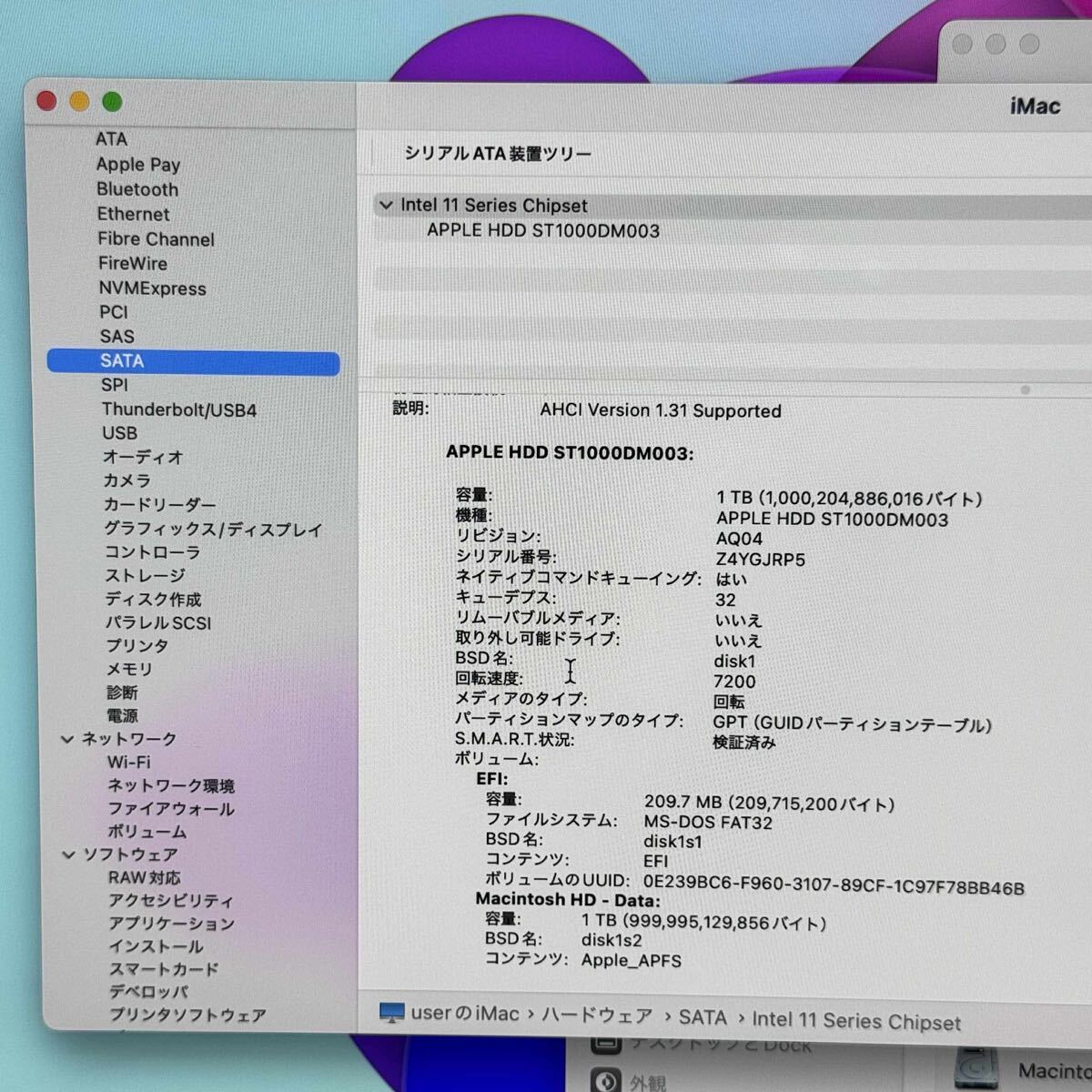This screenshot has width=1092, height=1092.
Task: Click the MS-DOS FAT32 file system value
Action: pyautogui.click(x=708, y=823)
